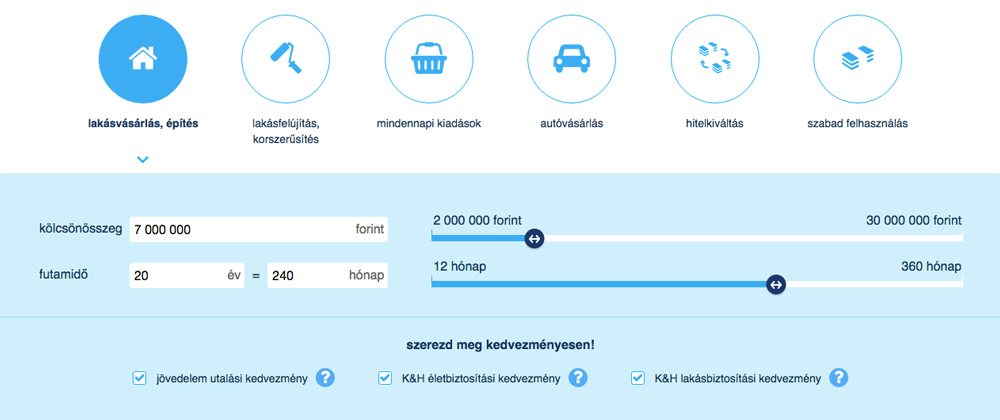Click the chevron below lakásvásárlás, építés

143,159
